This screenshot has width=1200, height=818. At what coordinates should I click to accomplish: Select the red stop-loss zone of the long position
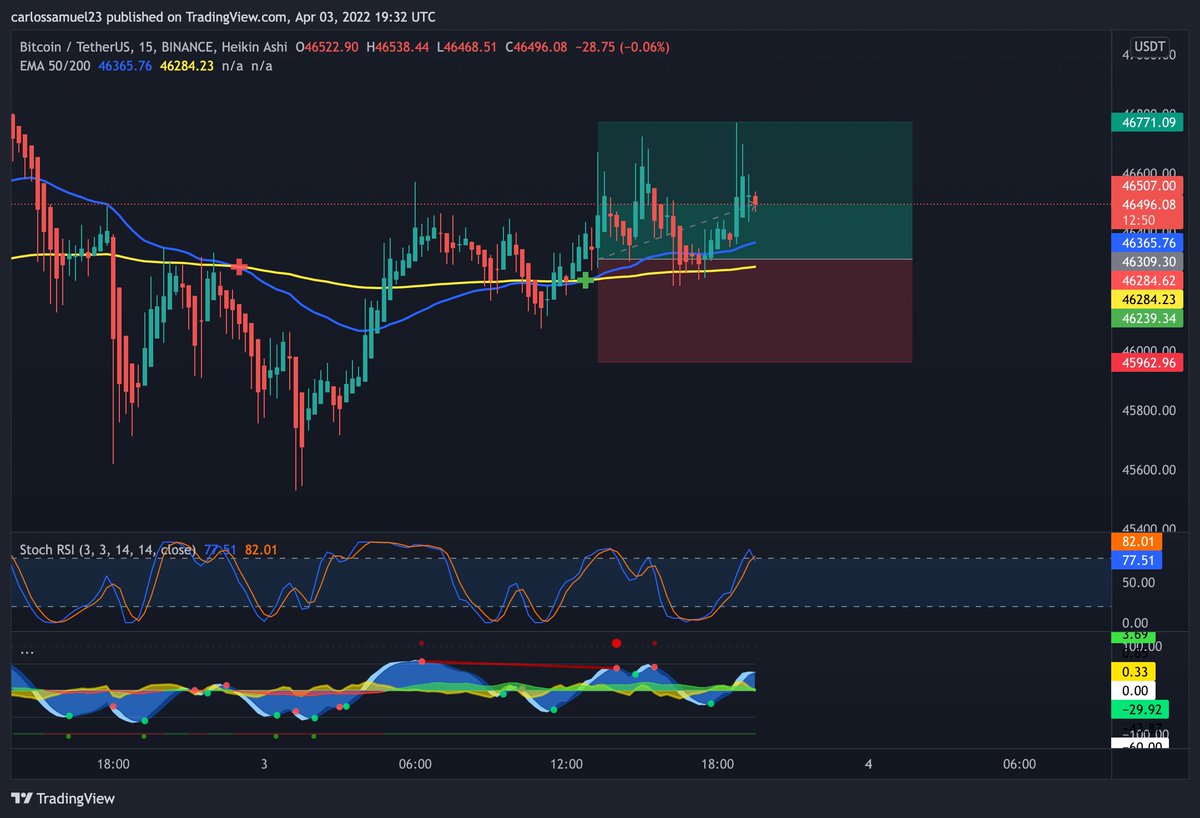(x=754, y=310)
